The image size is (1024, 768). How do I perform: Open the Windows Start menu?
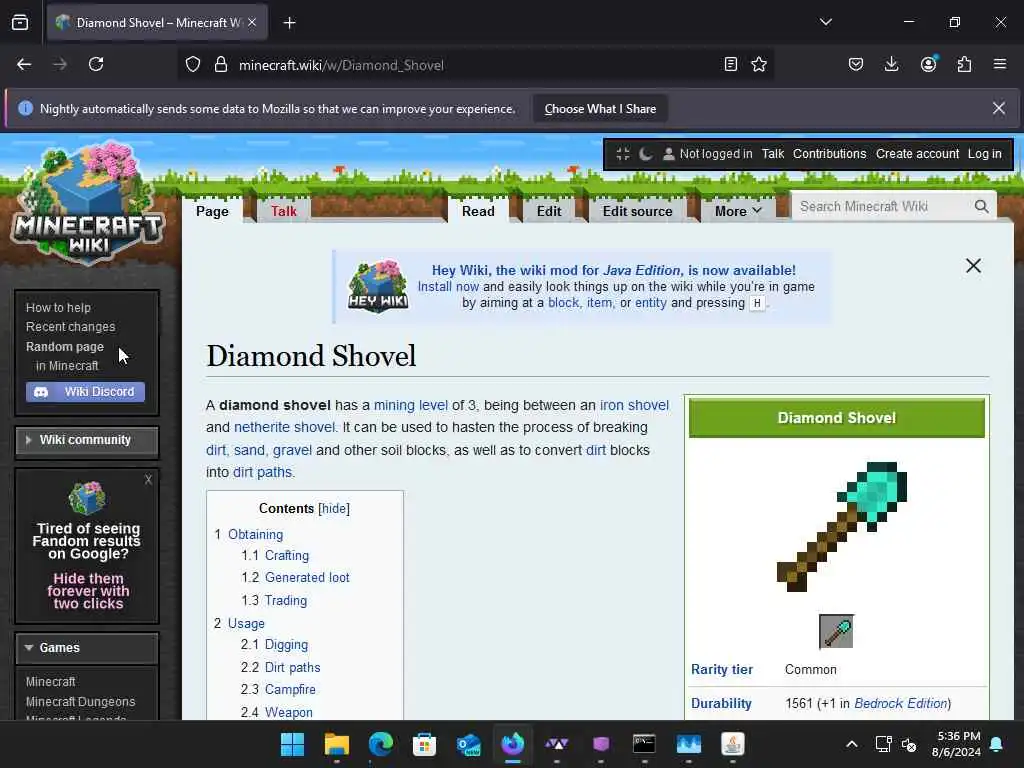tap(292, 744)
